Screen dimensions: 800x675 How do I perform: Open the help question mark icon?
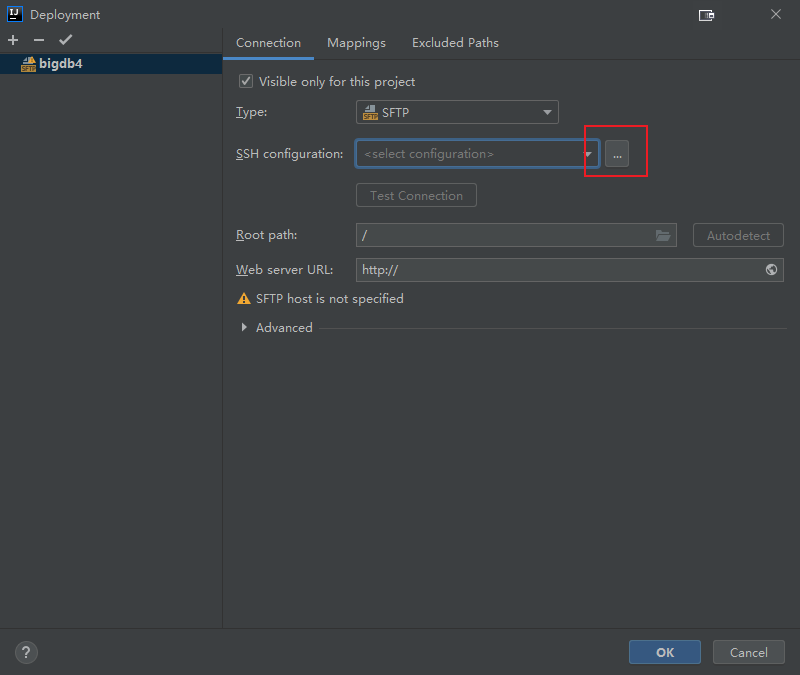[x=26, y=652]
